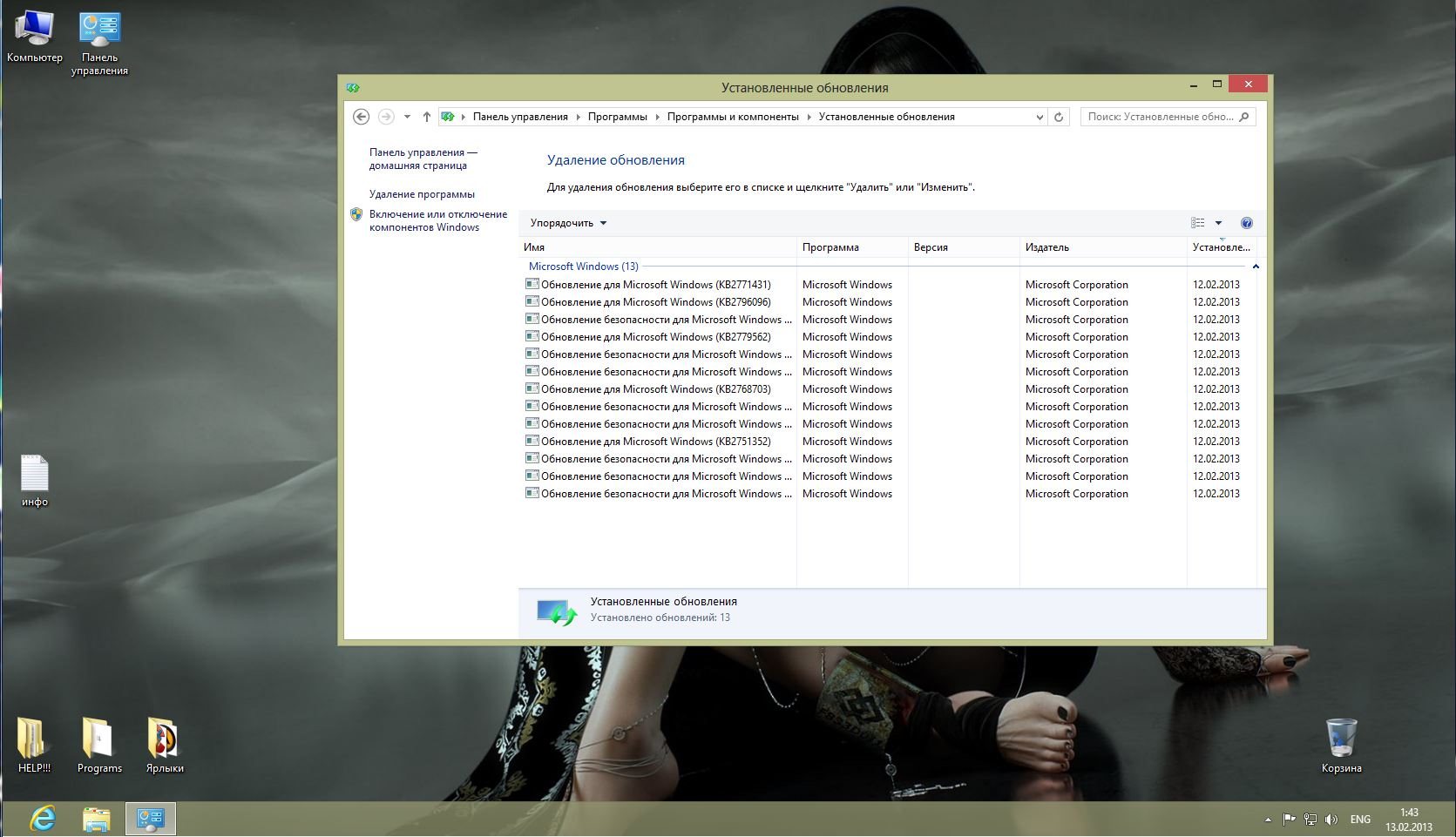This screenshot has height=837, width=1456.
Task: Click the Control Panel taskbar button
Action: tap(151, 819)
